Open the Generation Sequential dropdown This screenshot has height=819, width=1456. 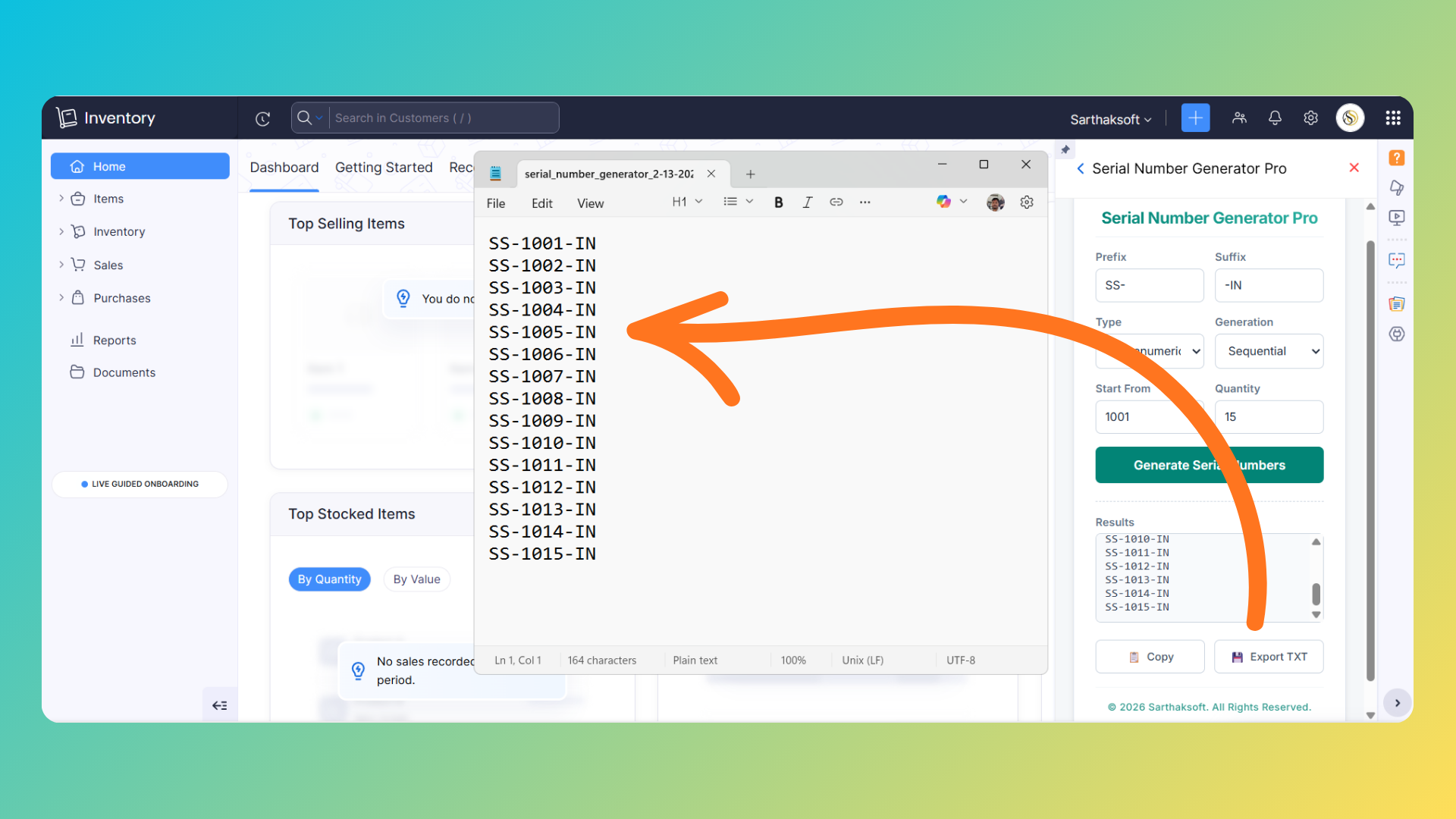[x=1269, y=351]
